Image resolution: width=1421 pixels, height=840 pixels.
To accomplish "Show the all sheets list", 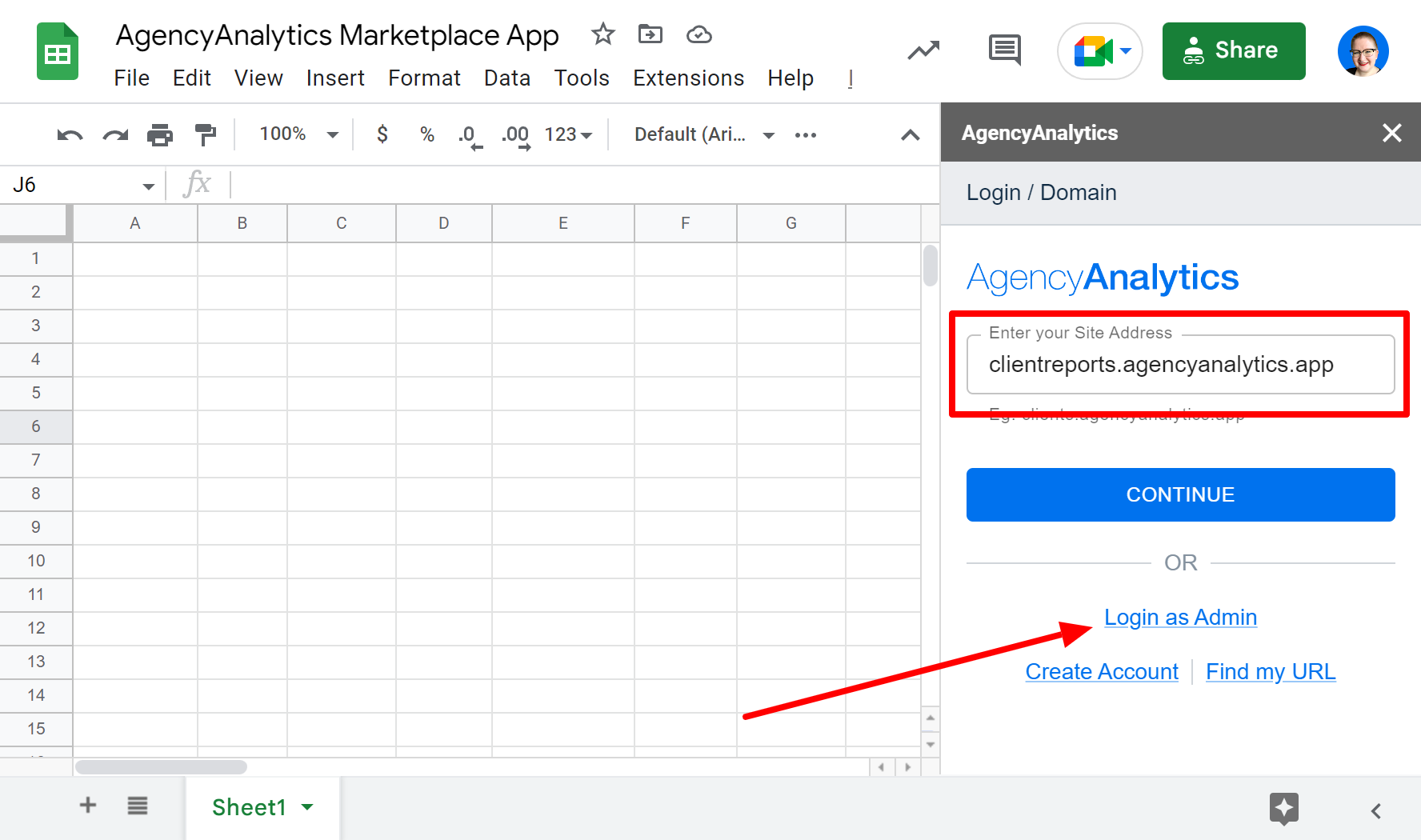I will [138, 806].
